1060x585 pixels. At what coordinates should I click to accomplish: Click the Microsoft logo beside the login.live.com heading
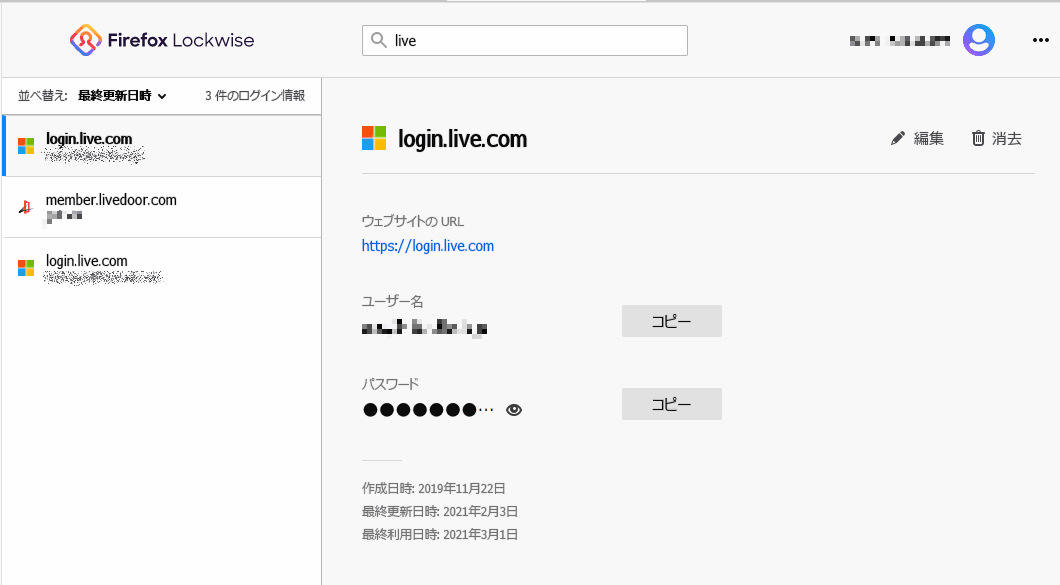[x=374, y=138]
